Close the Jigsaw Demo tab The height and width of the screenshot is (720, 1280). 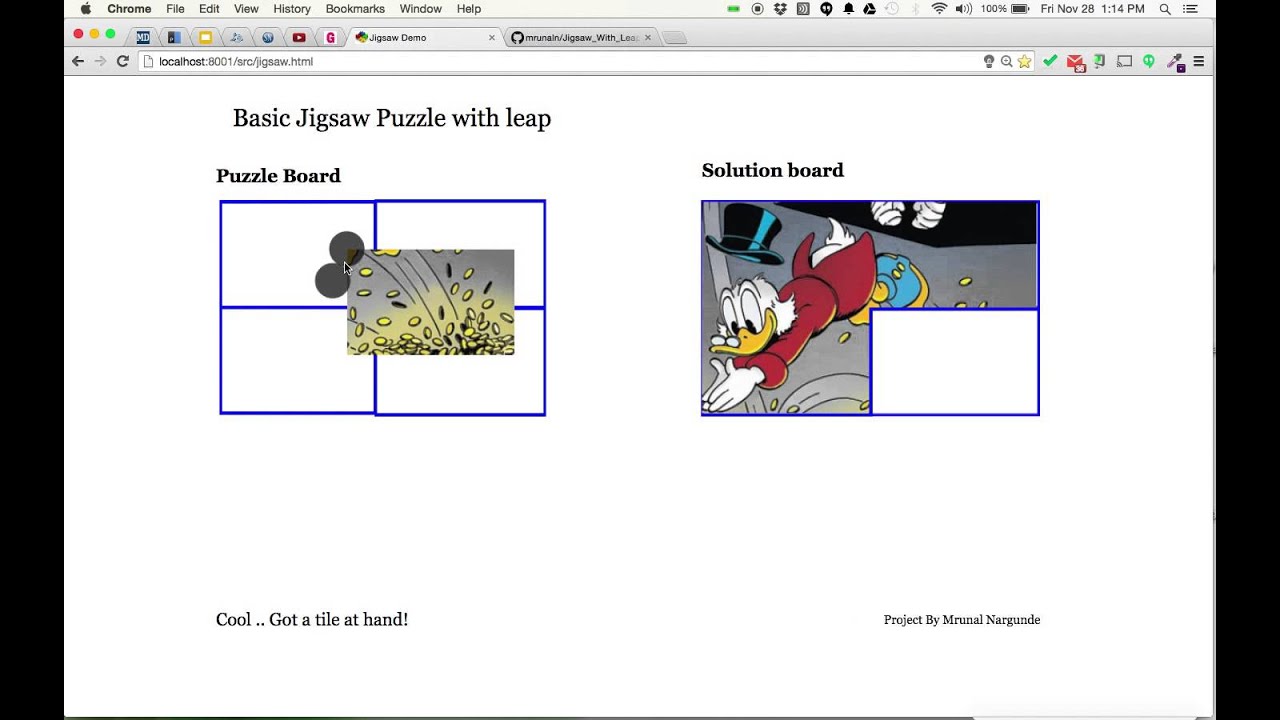(492, 38)
